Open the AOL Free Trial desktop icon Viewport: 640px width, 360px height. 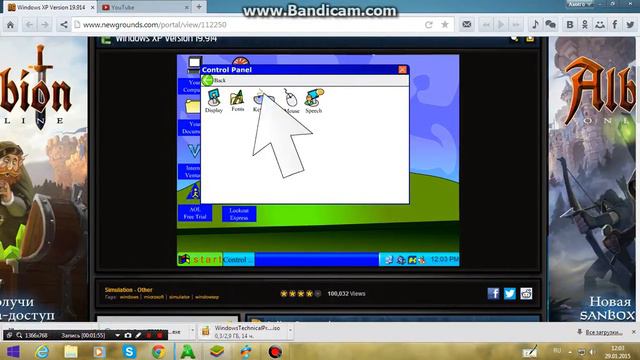[x=195, y=204]
